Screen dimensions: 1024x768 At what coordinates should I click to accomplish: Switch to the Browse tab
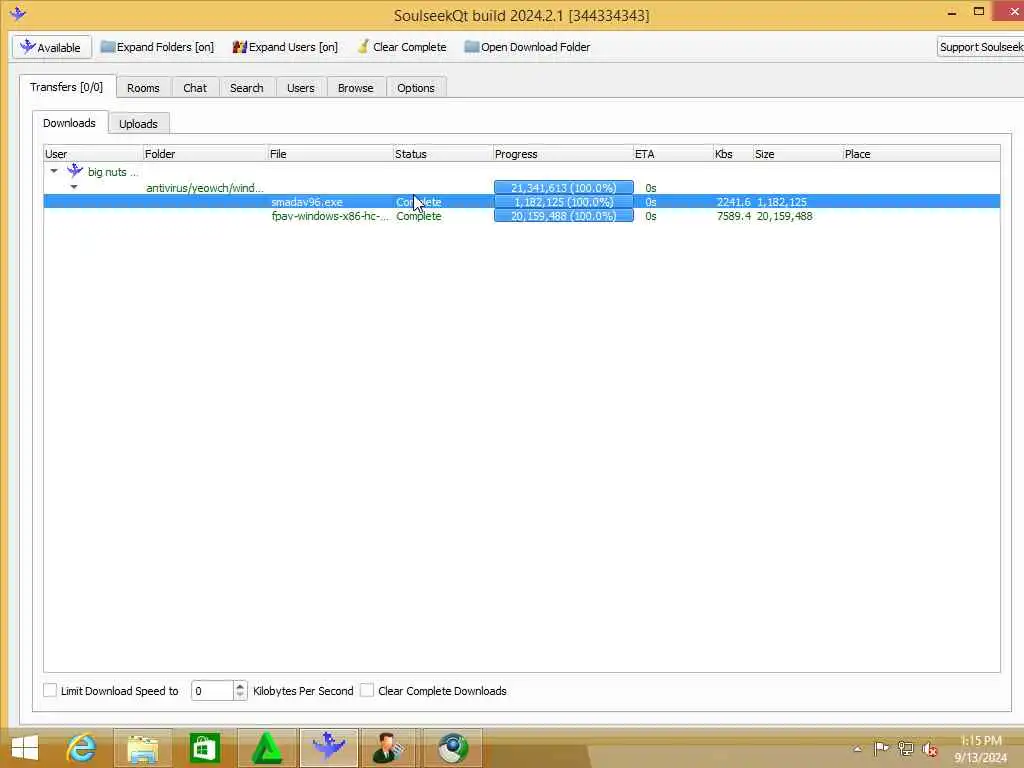tap(356, 88)
